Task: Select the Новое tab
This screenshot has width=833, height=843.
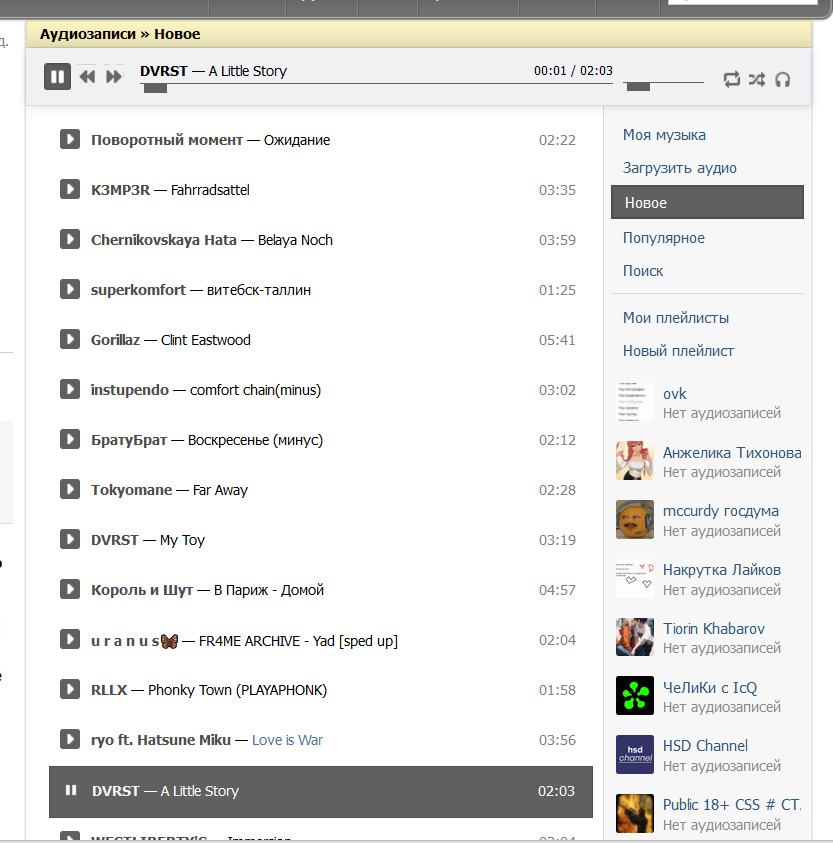Action: 707,202
